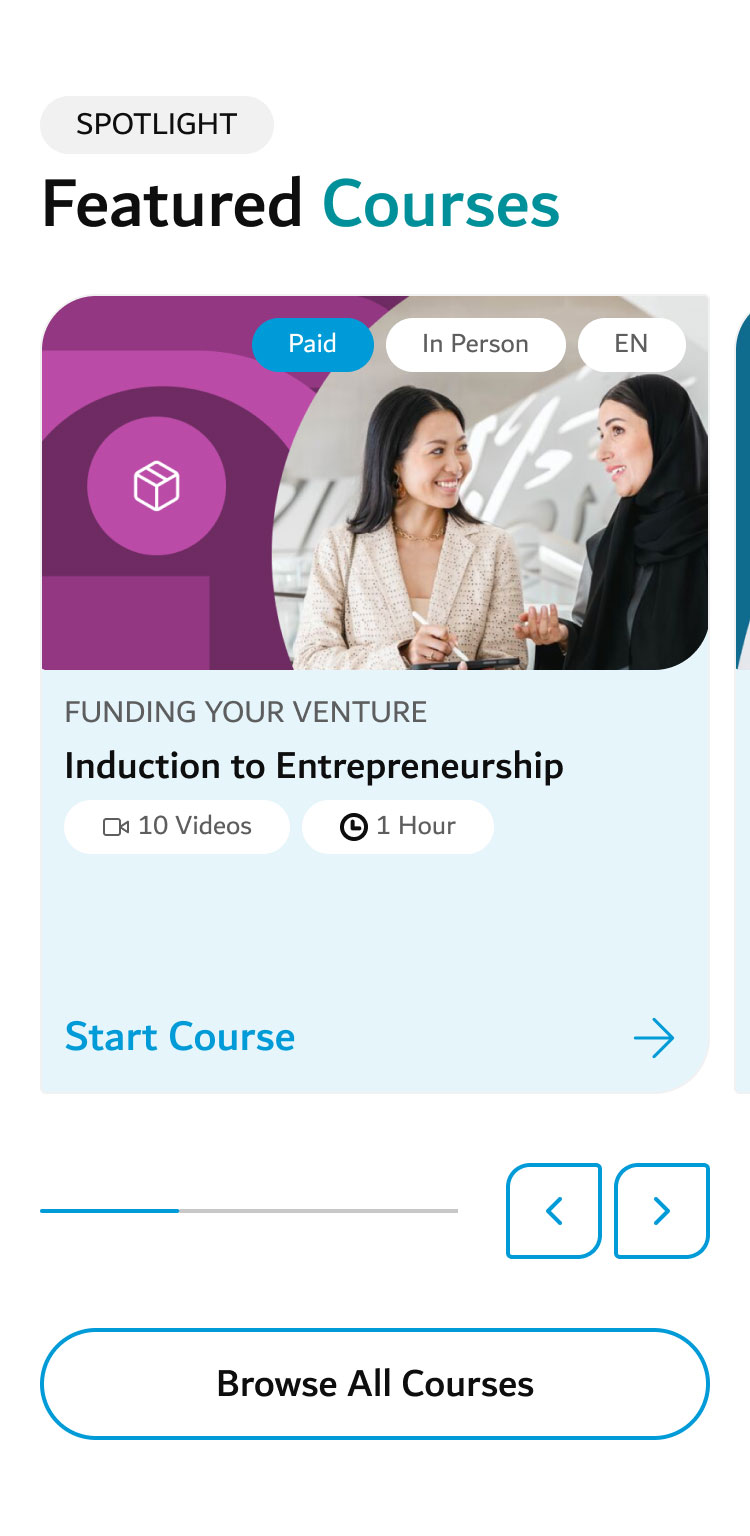Go to the previous carousel slide
The height and width of the screenshot is (1536, 750).
tap(554, 1211)
